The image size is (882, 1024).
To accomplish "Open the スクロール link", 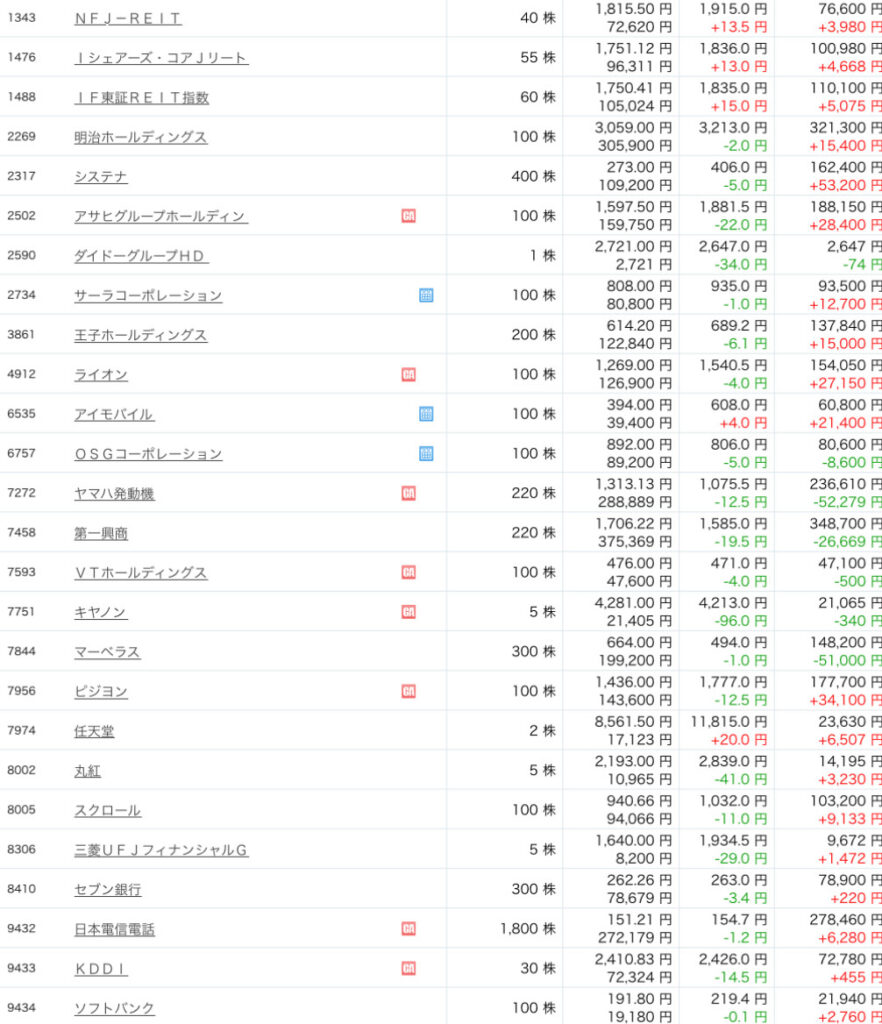I will coord(108,810).
